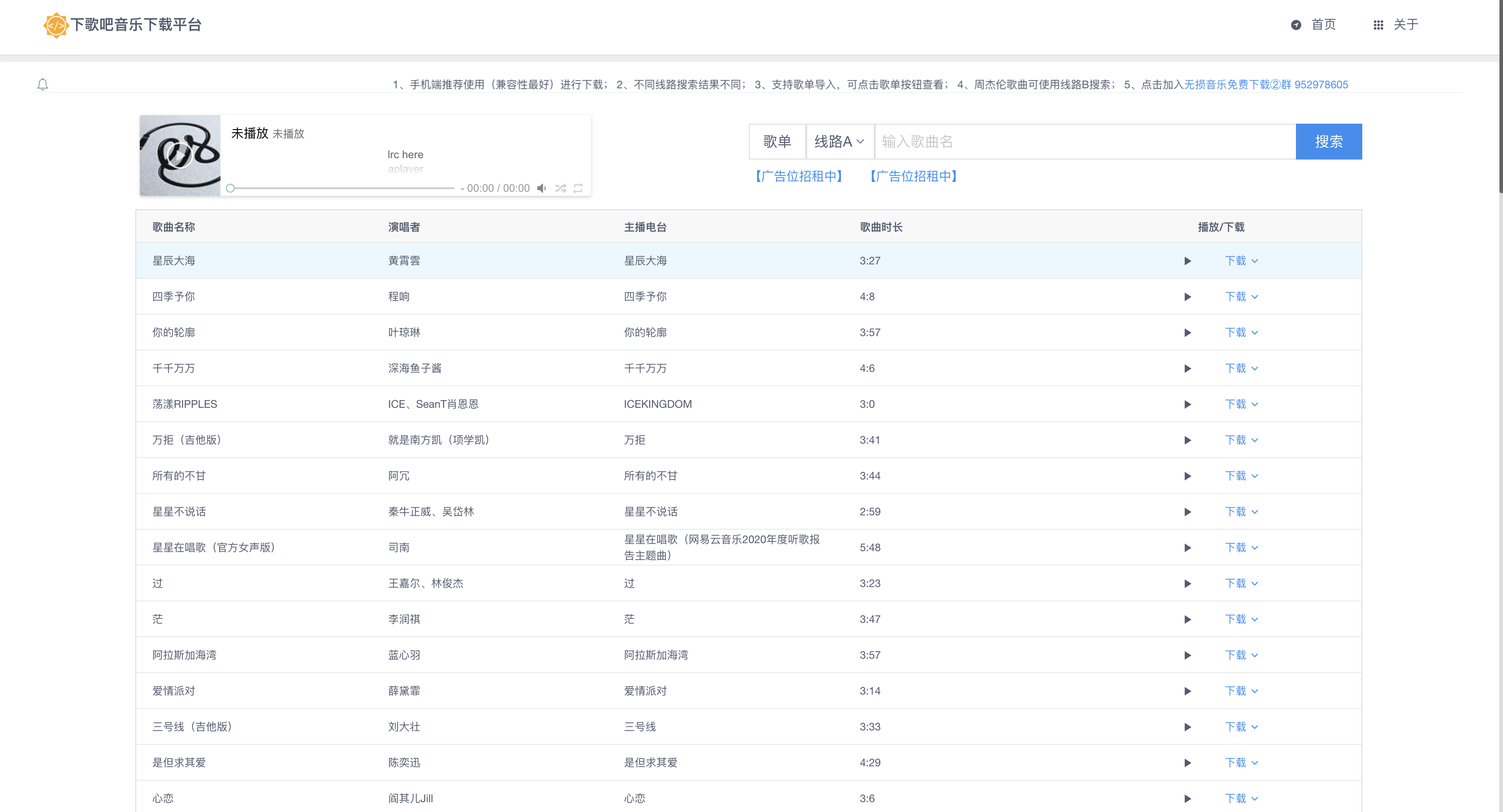Click the 下歌吧 logo icon
Image resolution: width=1503 pixels, height=812 pixels.
pyautogui.click(x=56, y=25)
